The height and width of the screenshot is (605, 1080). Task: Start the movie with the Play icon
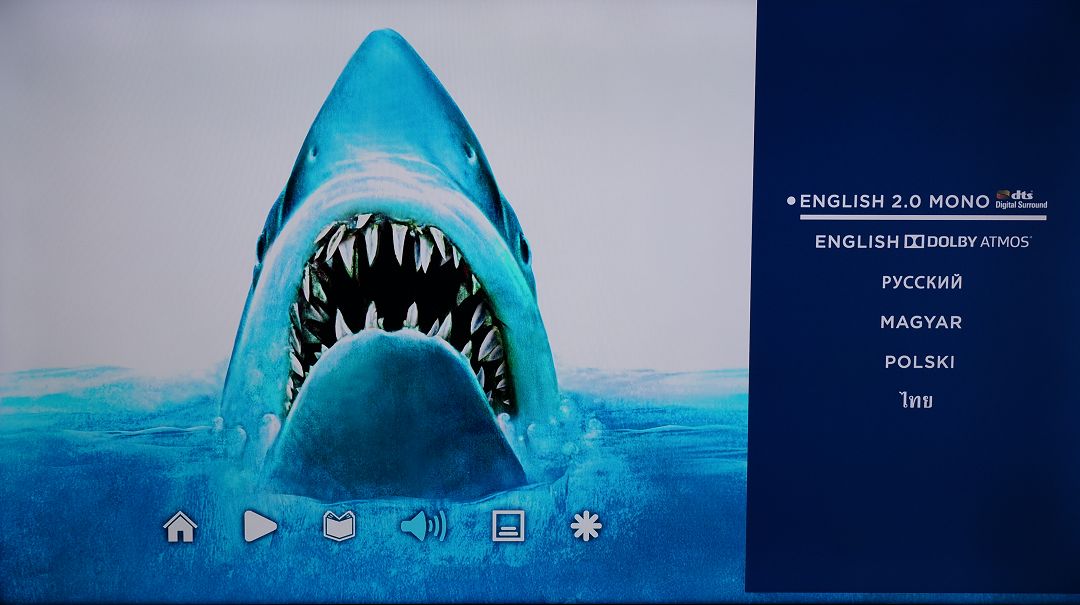pyautogui.click(x=260, y=526)
